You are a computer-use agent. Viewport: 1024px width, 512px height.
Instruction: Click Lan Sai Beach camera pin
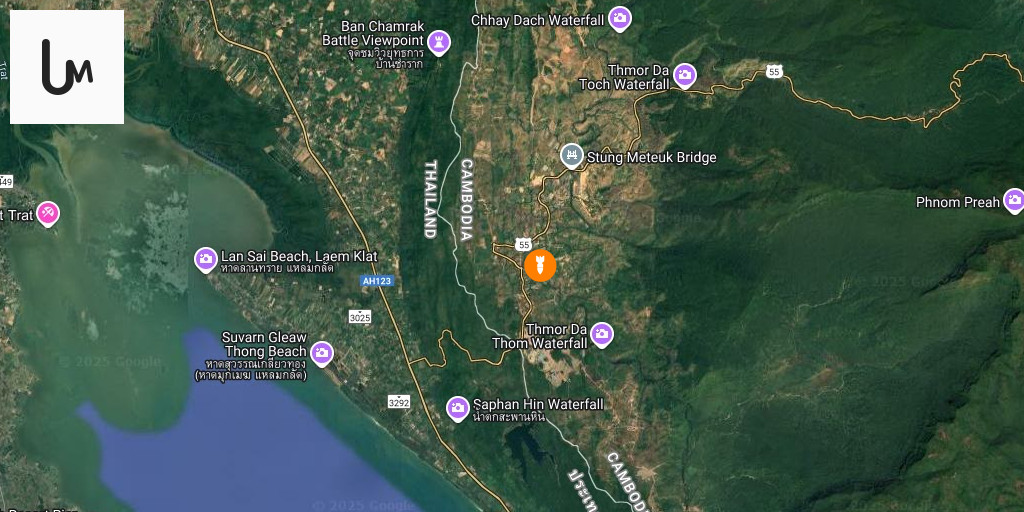(x=206, y=260)
